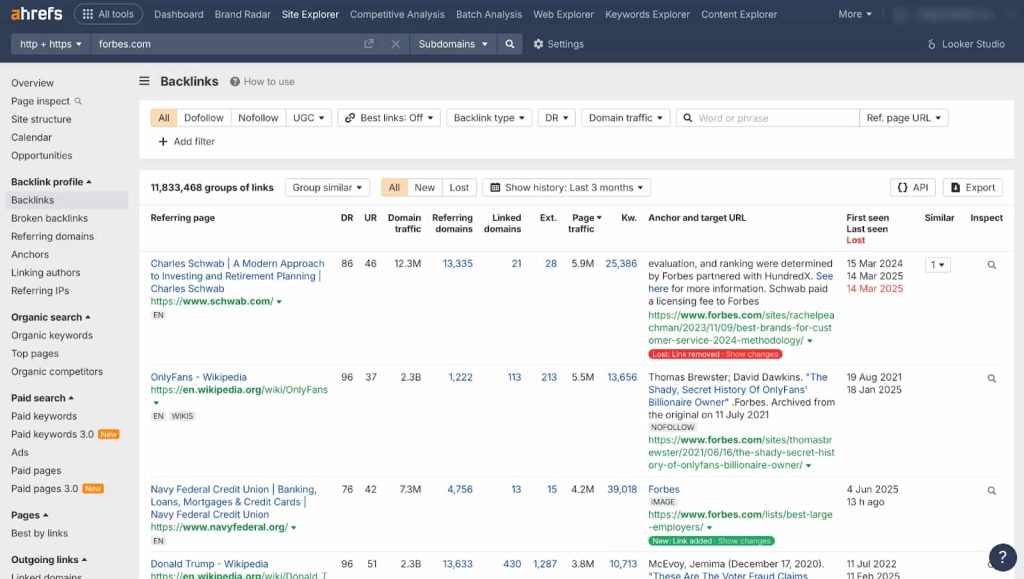Open the Backlink type dropdown
Screen dimensions: 1024x579
489,117
